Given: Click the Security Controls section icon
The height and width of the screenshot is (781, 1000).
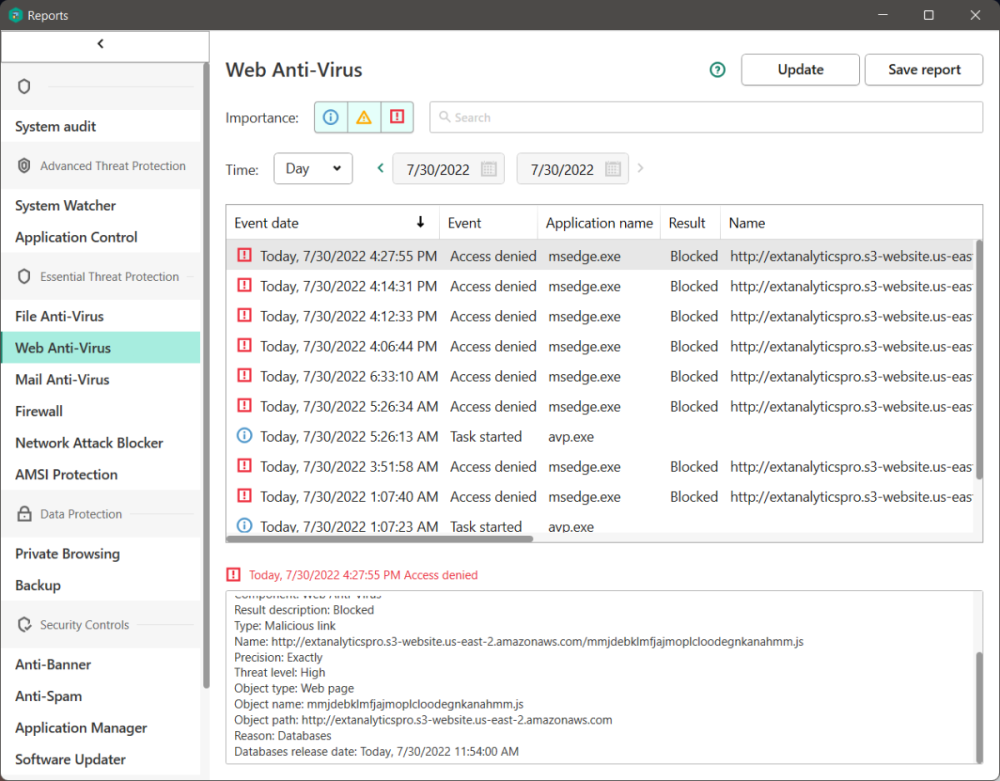Looking at the screenshot, I should click(24, 625).
